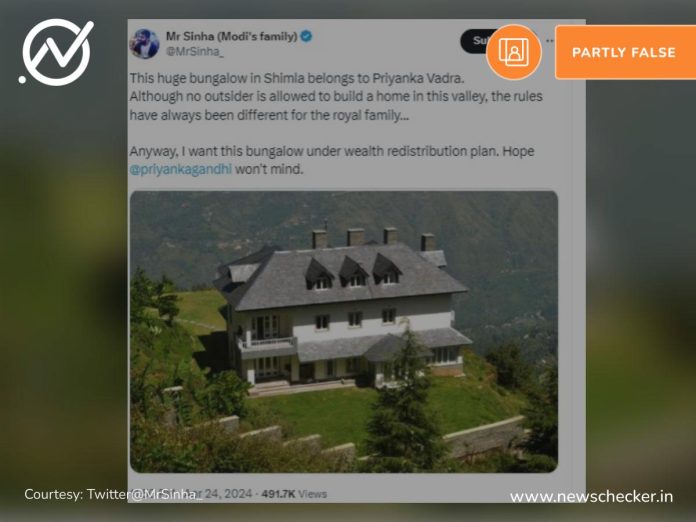Screen dimensions: 696x522
Task: Open the bungalow photo in the tweet
Action: (344, 332)
